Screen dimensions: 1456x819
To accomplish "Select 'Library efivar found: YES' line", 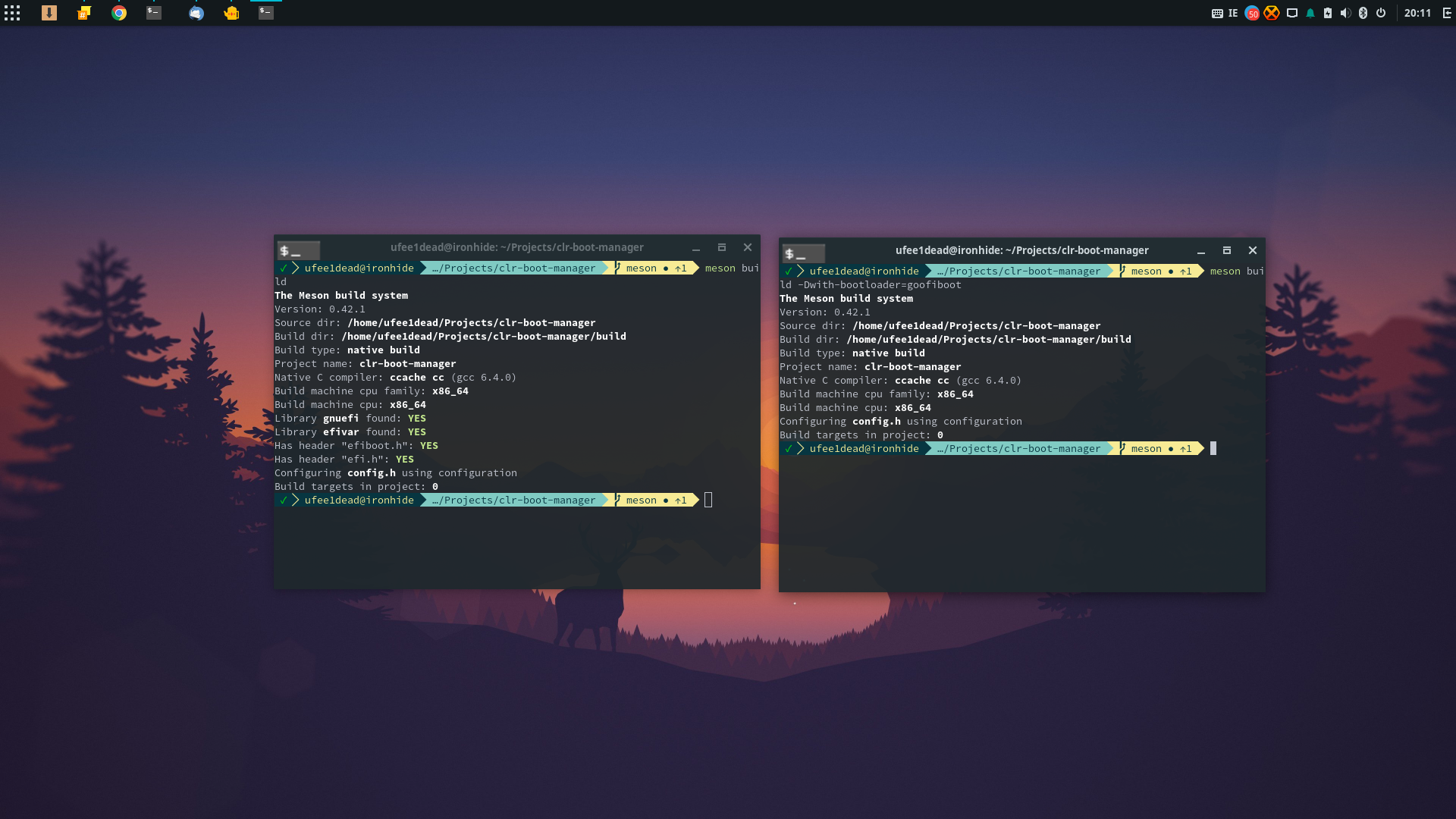I will 350,432.
